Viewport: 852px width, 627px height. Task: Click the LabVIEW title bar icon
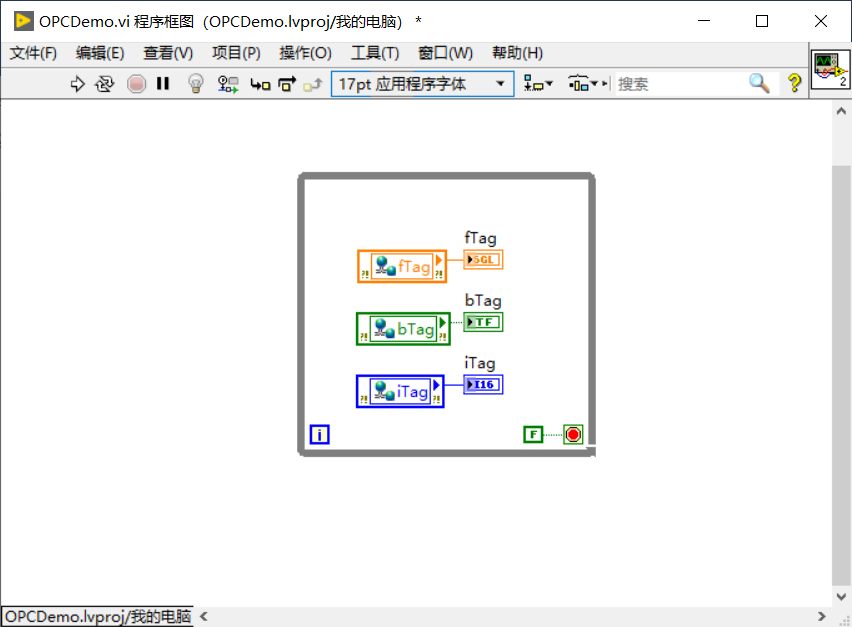23,21
